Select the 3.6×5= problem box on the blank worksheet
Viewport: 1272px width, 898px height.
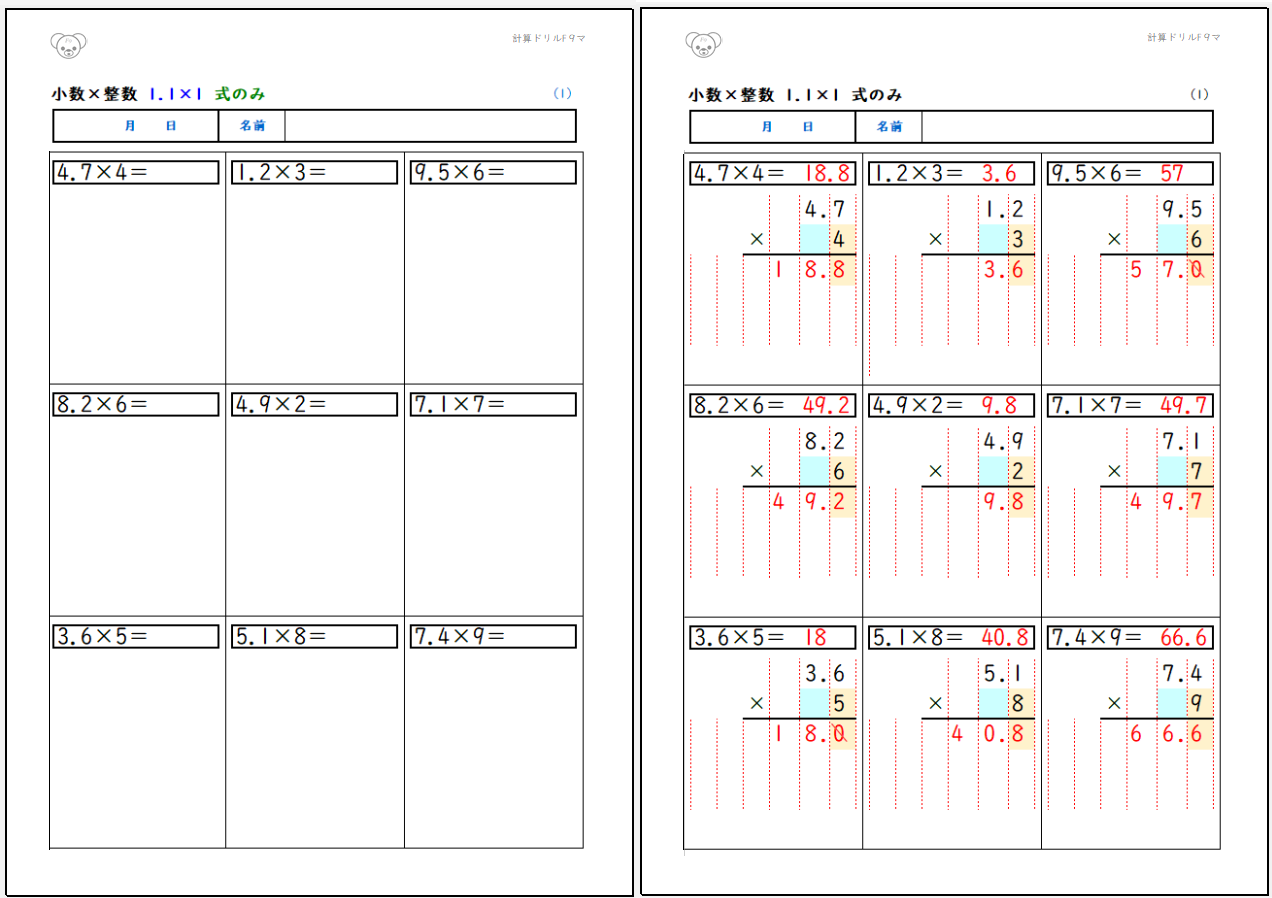(x=136, y=637)
